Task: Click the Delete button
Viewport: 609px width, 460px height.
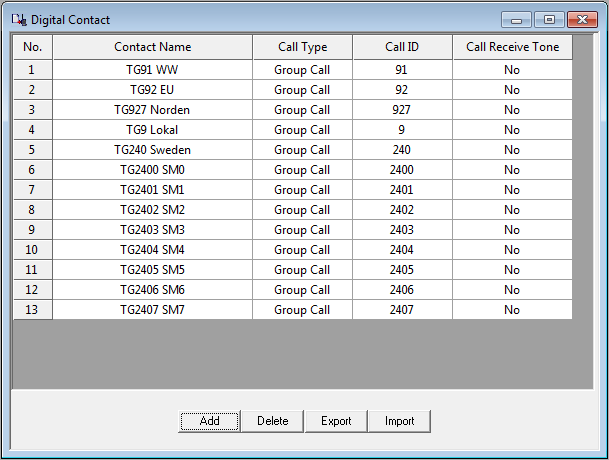Action: pyautogui.click(x=272, y=421)
